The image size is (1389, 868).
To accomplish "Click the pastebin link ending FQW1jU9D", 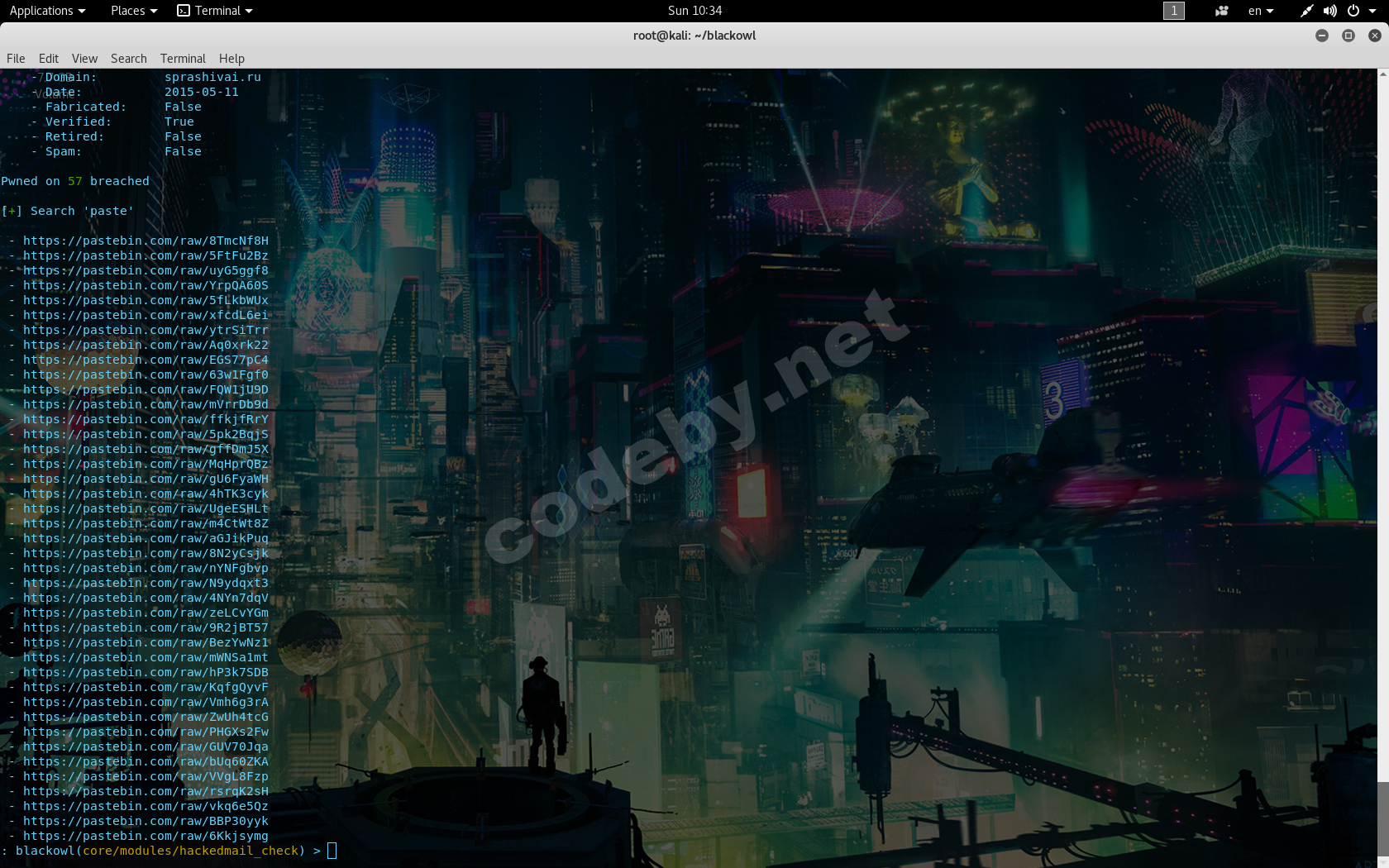I will tap(146, 389).
